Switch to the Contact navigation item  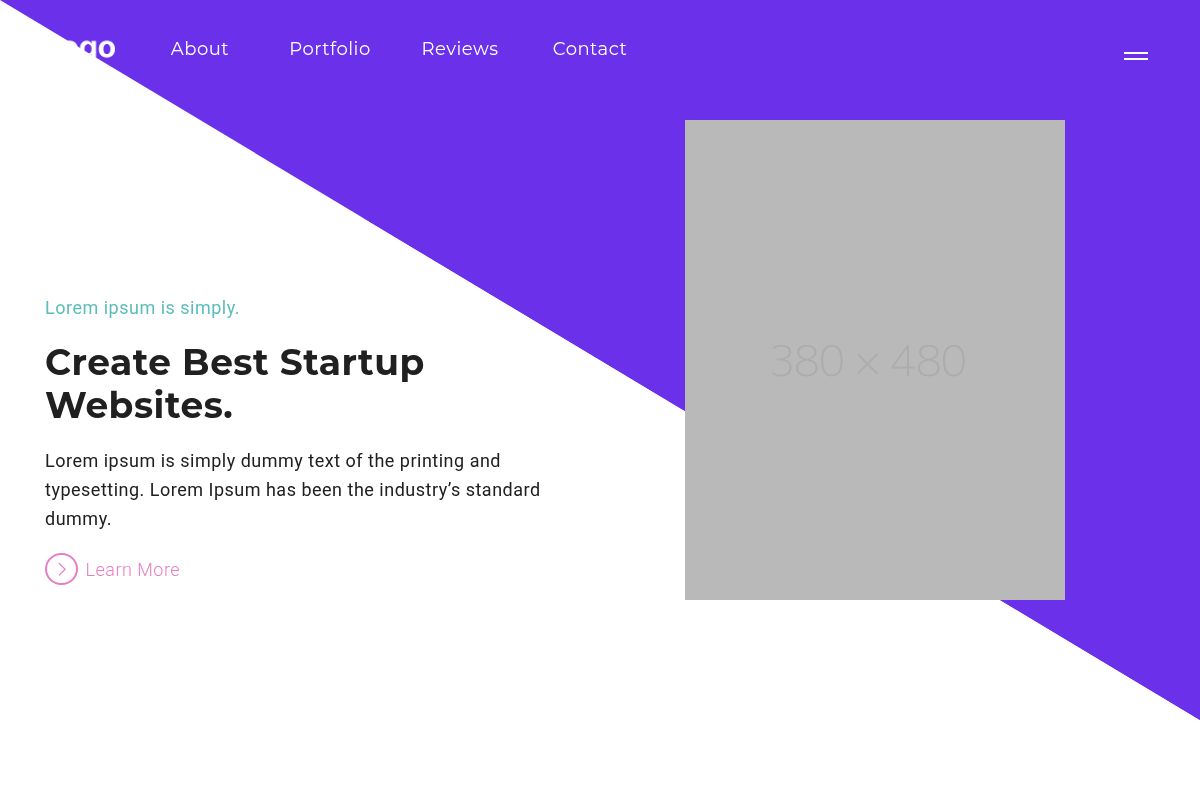coord(589,49)
